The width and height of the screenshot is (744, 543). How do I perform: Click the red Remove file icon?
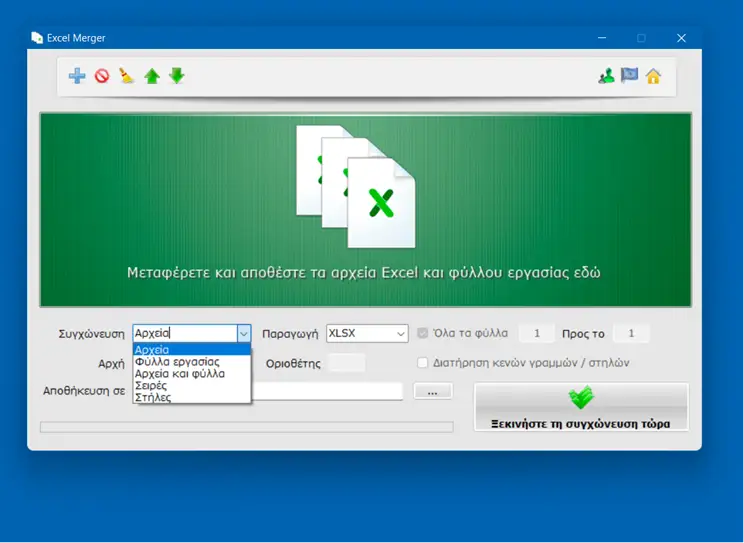(x=102, y=76)
